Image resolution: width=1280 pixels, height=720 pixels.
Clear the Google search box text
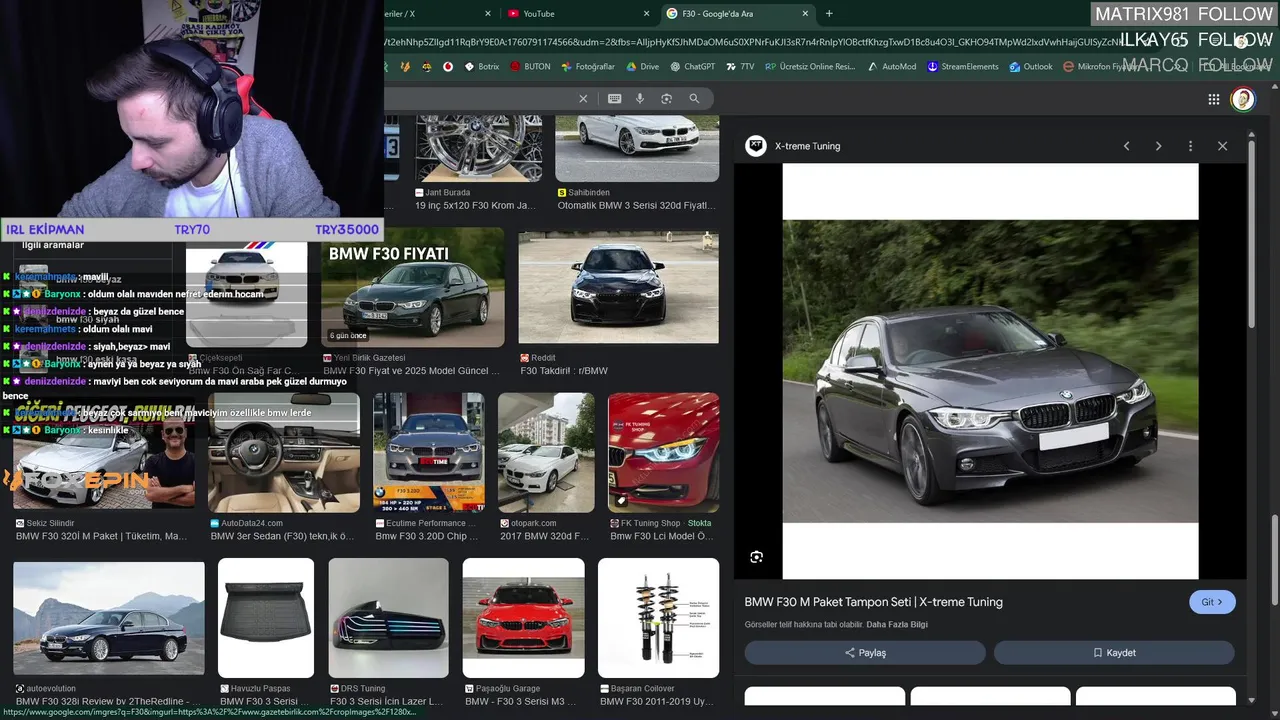point(583,98)
